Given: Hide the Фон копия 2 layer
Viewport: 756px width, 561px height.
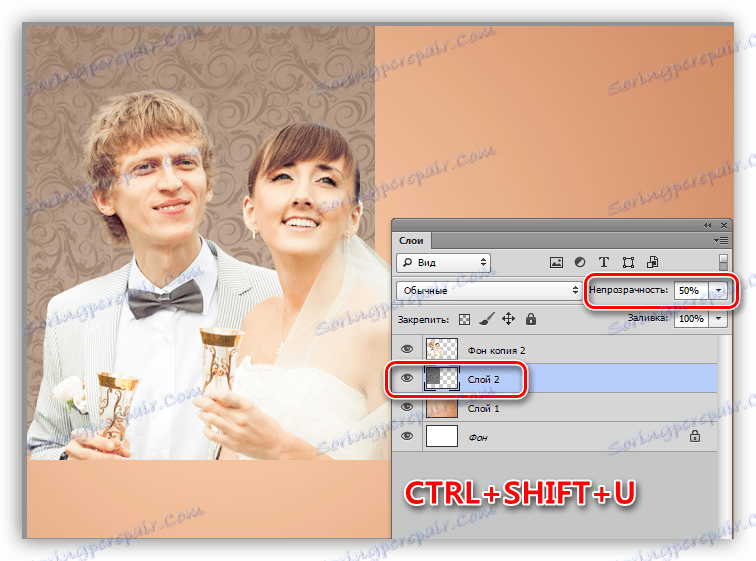Looking at the screenshot, I should point(407,349).
